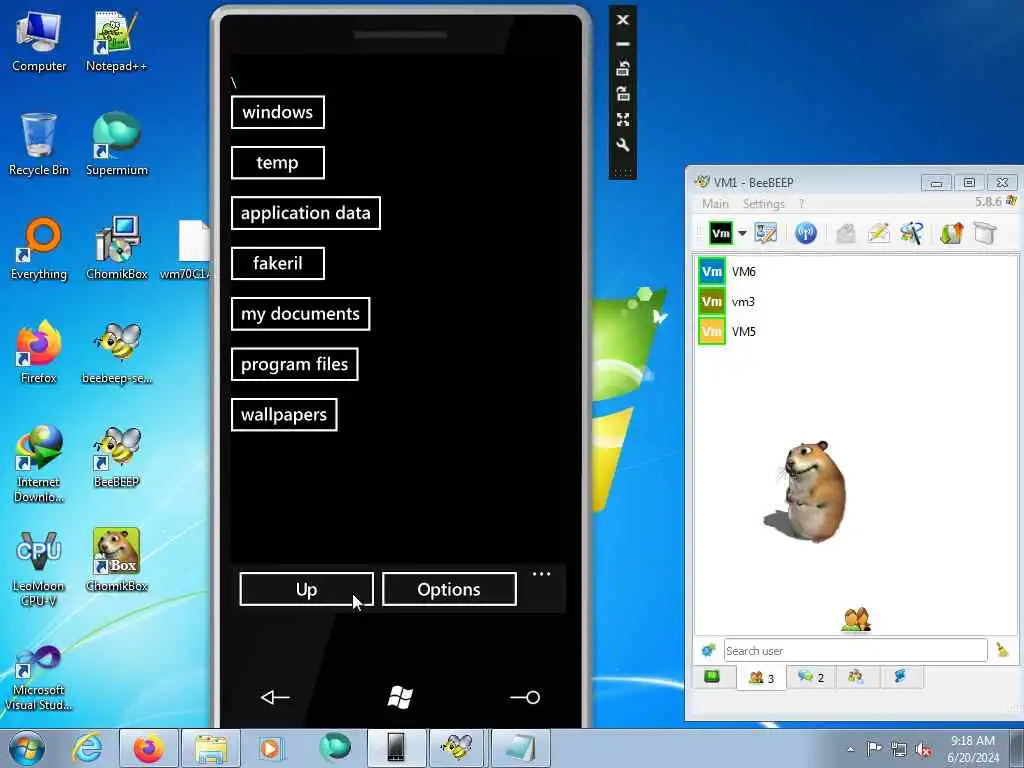Rotate emulator clockwise
The image size is (1024, 768).
point(623,93)
